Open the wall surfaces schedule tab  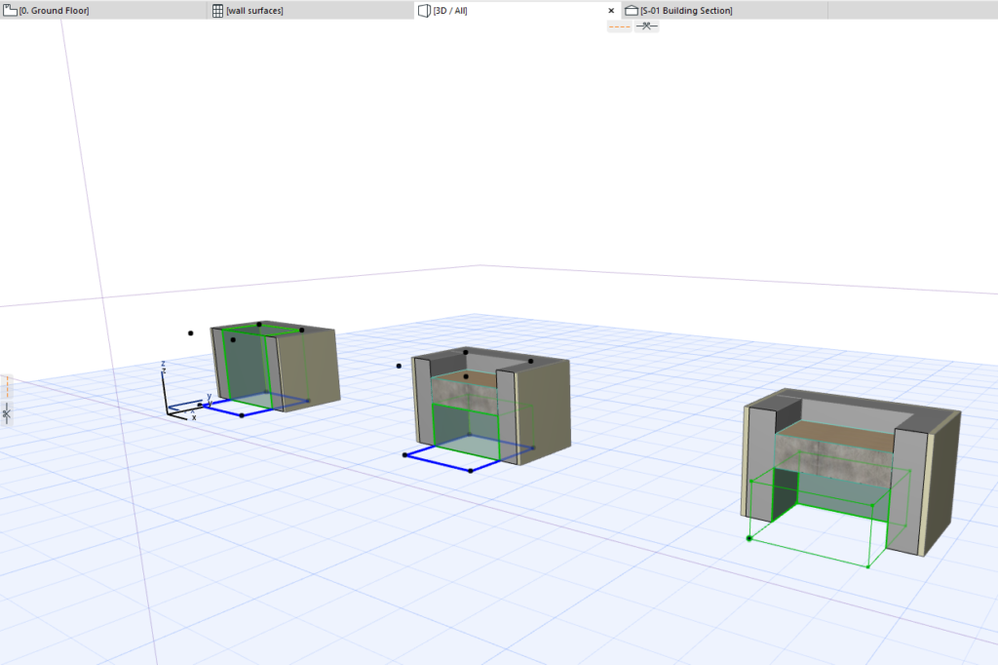coord(311,10)
